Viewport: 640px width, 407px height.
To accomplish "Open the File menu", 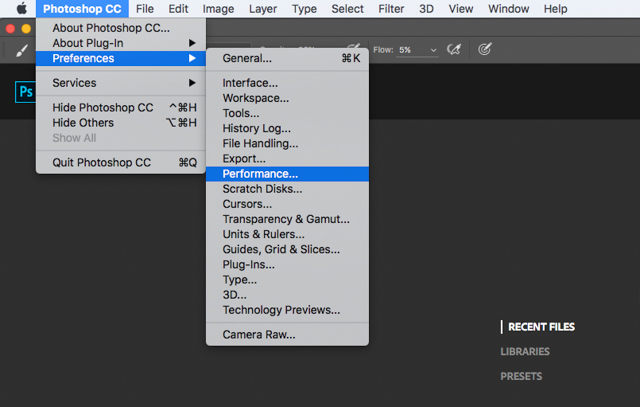I will (x=144, y=9).
